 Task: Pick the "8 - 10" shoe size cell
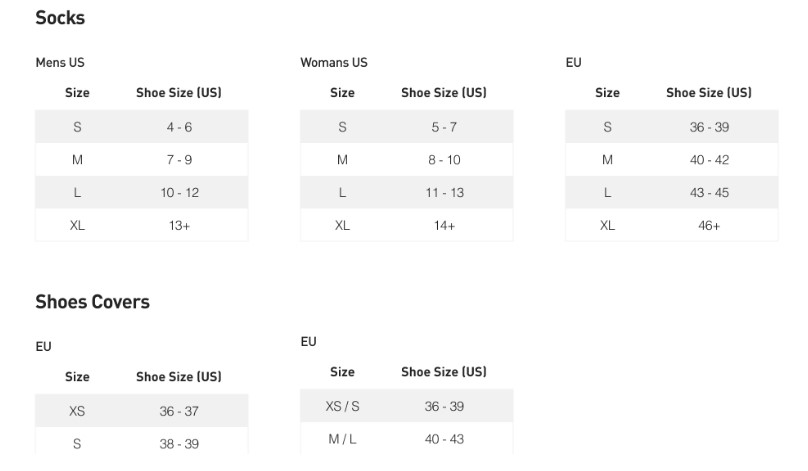click(444, 160)
